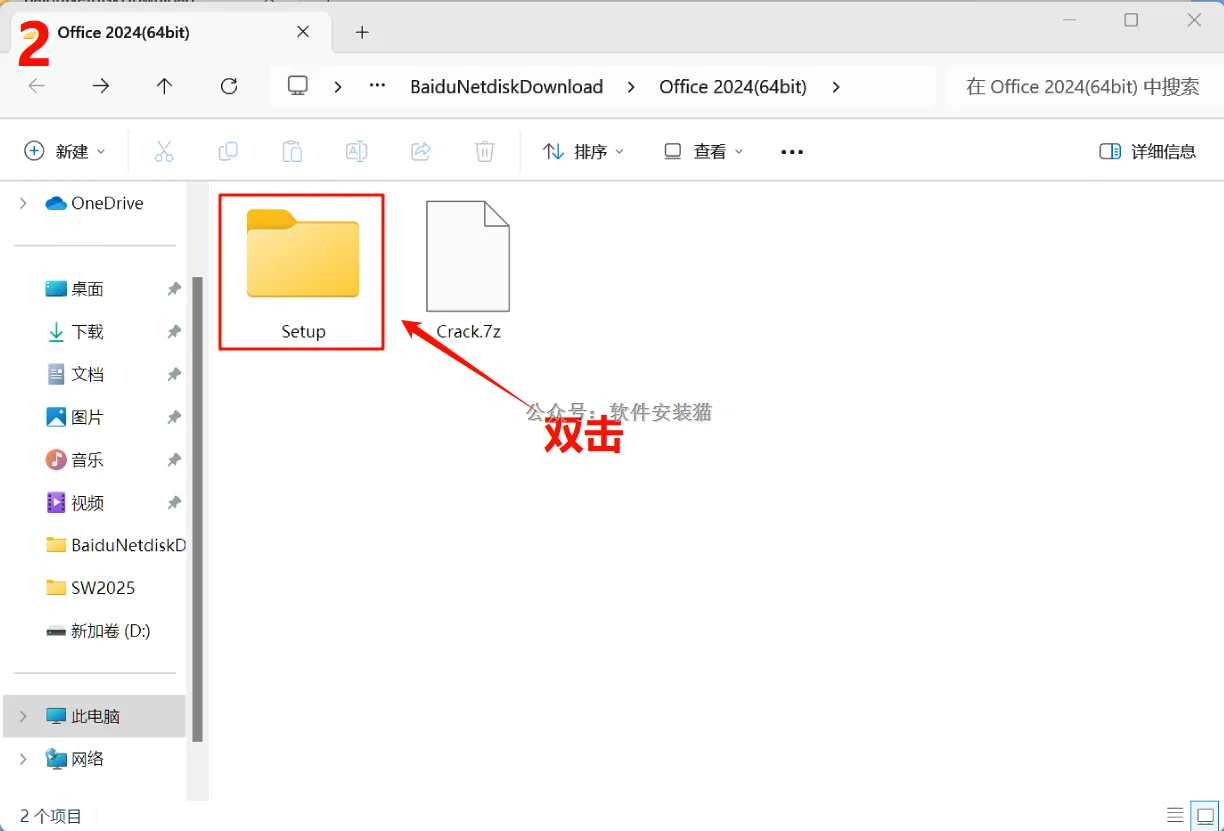Navigate to BaiduNetdiskDownload via breadcrumb
This screenshot has height=831, width=1224.
point(506,86)
